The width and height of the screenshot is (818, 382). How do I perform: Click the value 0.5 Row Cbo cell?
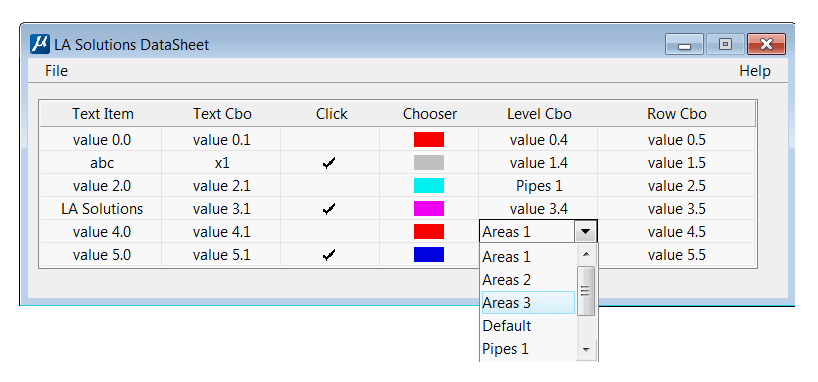tap(677, 140)
